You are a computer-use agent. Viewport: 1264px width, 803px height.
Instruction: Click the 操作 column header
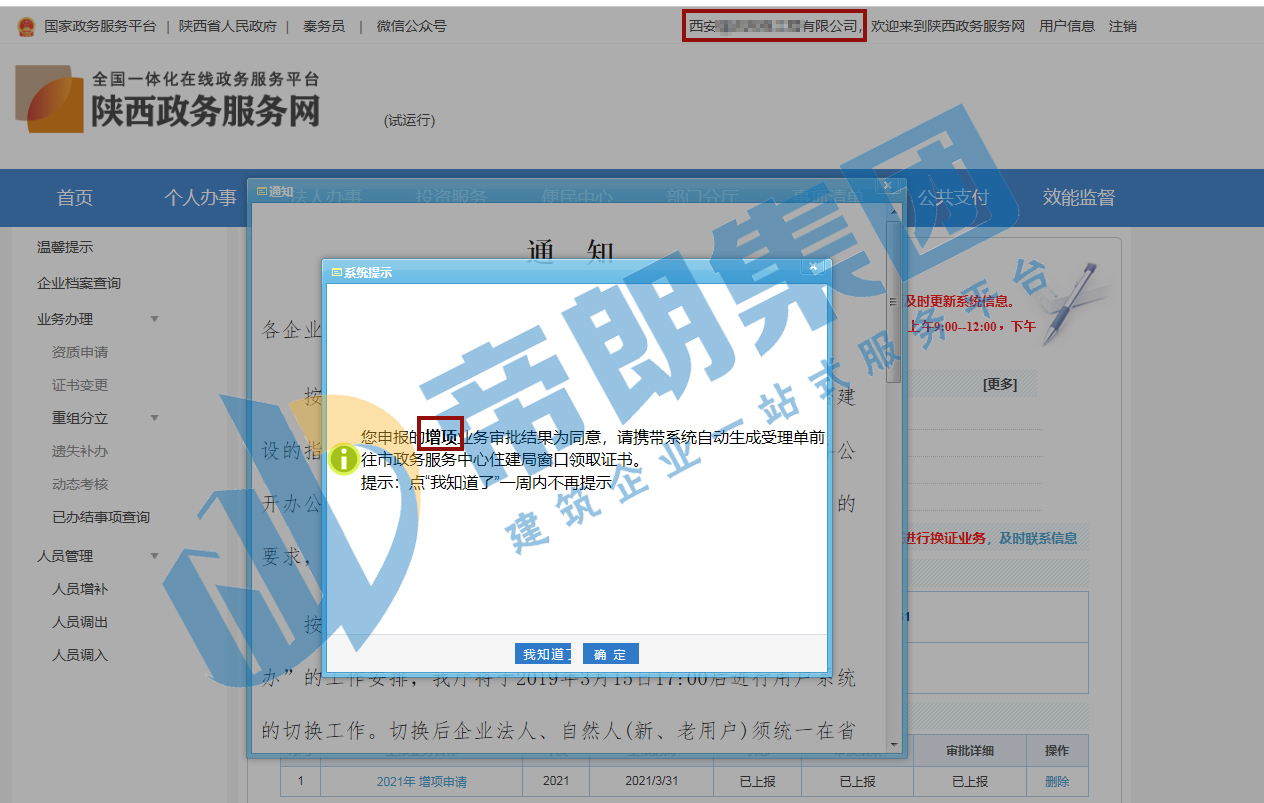pos(1057,751)
